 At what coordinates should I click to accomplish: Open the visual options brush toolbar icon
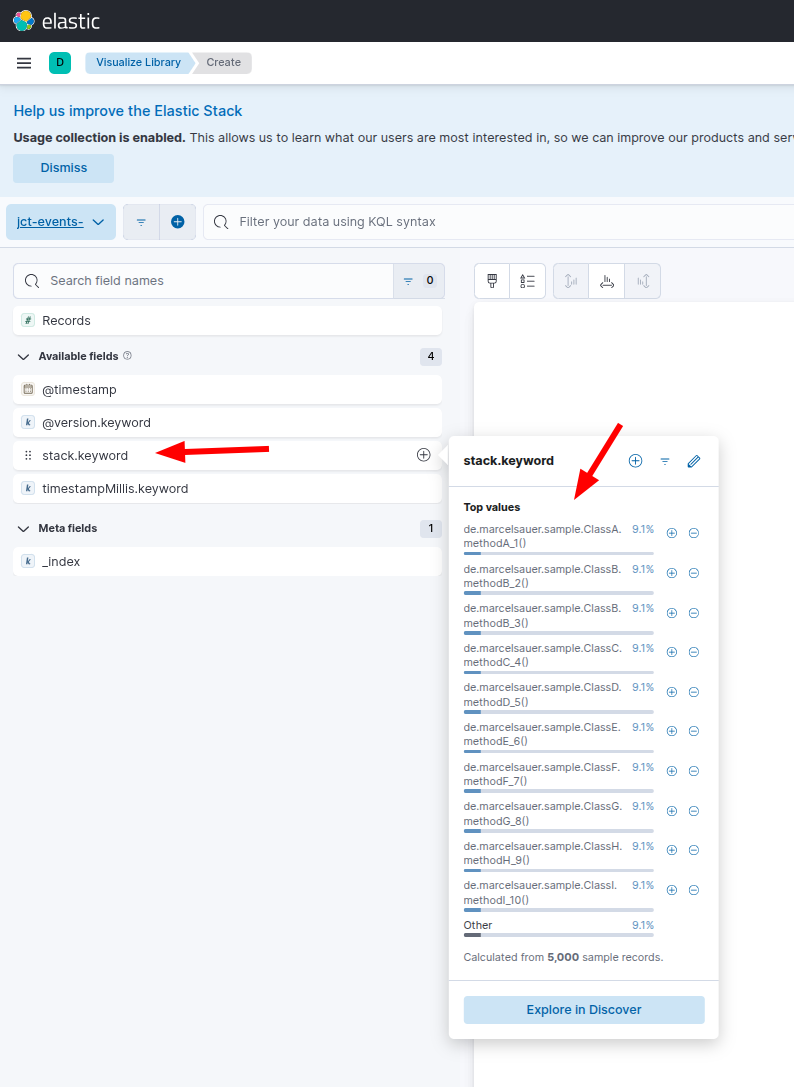492,281
